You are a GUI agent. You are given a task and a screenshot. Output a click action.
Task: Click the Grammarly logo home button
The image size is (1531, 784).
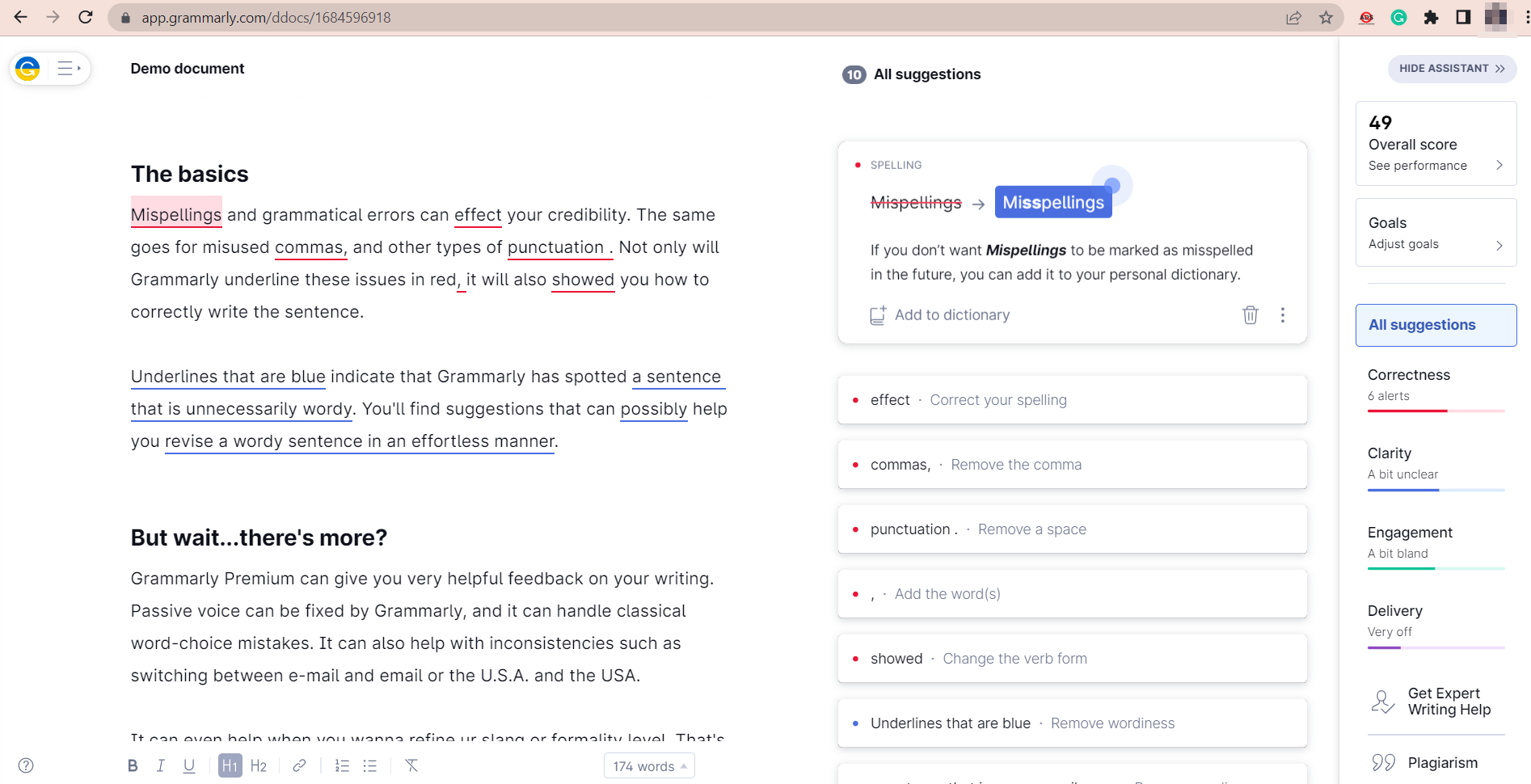coord(27,69)
